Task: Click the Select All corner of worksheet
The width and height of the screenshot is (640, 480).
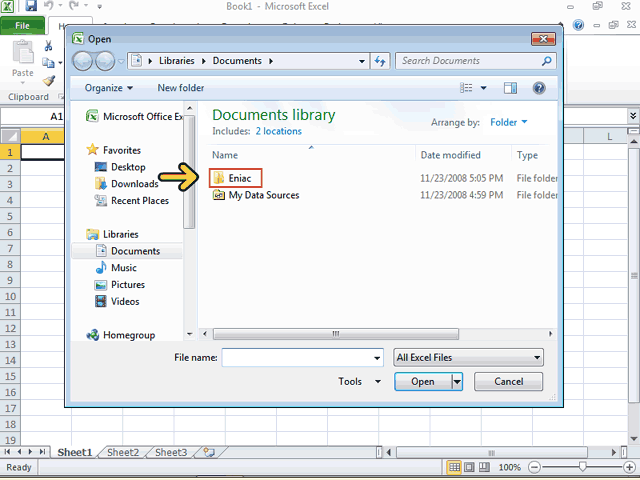Action: coord(10,136)
